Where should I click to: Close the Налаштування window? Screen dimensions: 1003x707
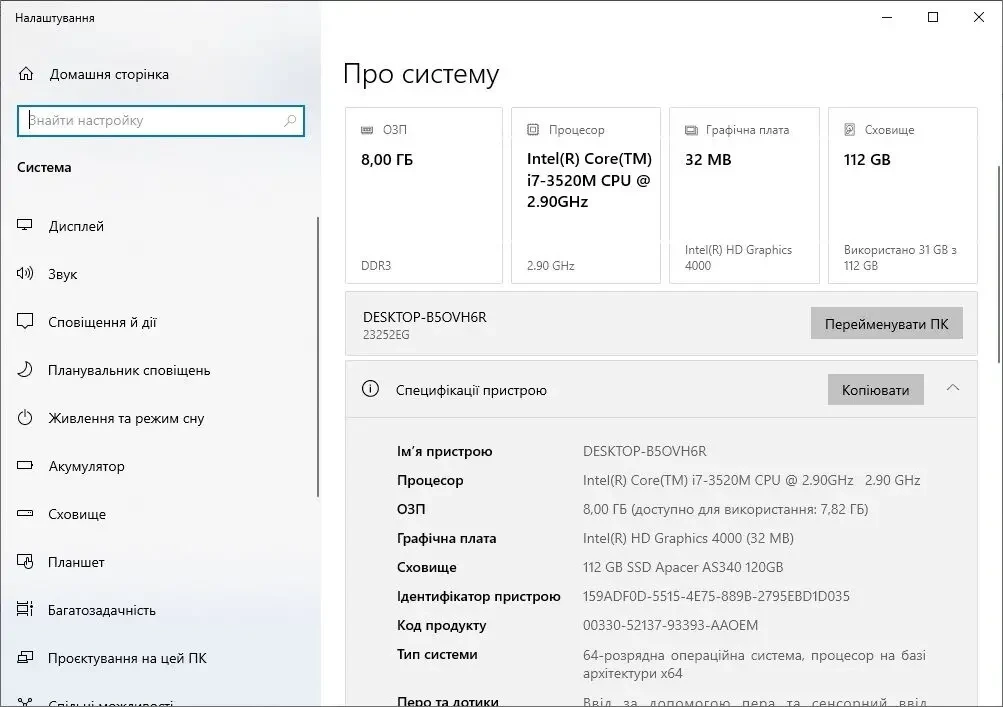coord(979,17)
